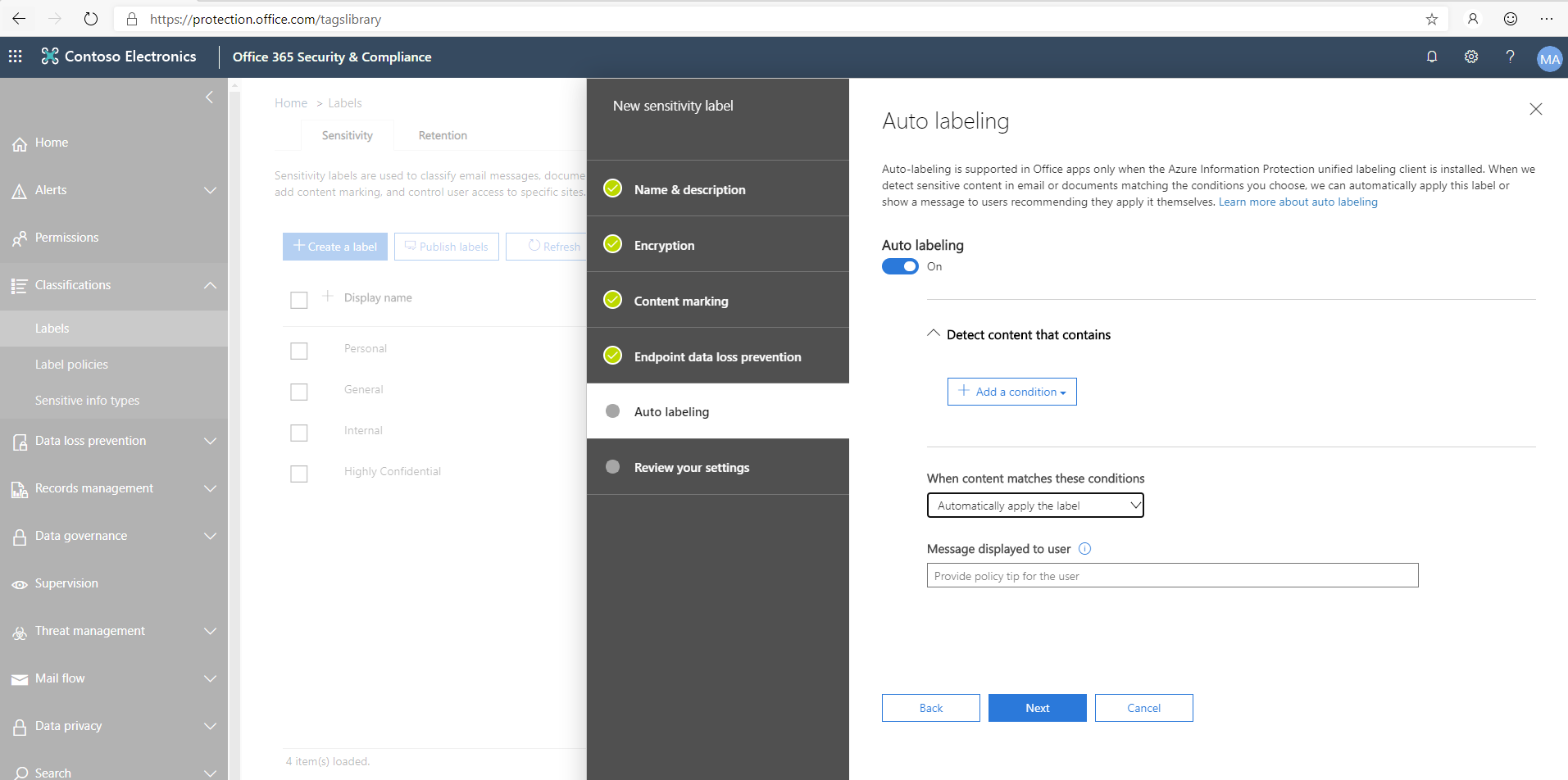This screenshot has width=1568, height=780.
Task: Click the policy tip text field
Action: point(1171,575)
